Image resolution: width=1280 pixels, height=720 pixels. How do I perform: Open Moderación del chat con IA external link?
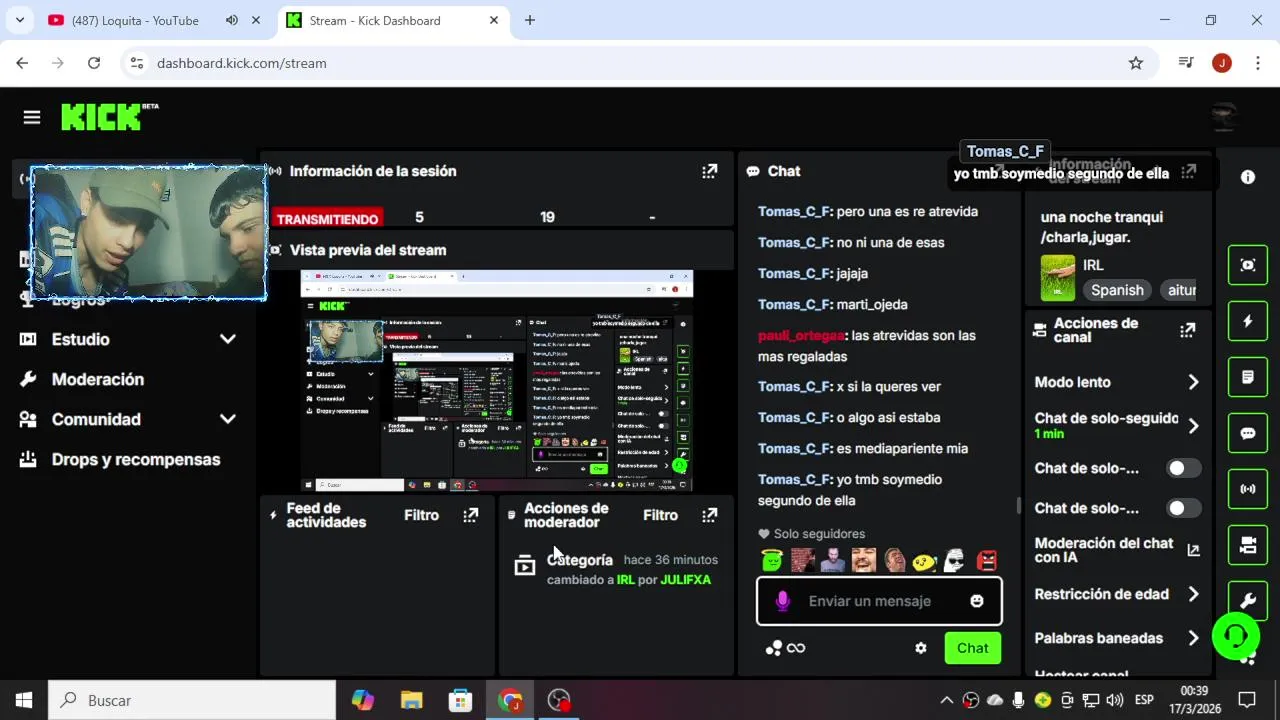coord(1193,550)
